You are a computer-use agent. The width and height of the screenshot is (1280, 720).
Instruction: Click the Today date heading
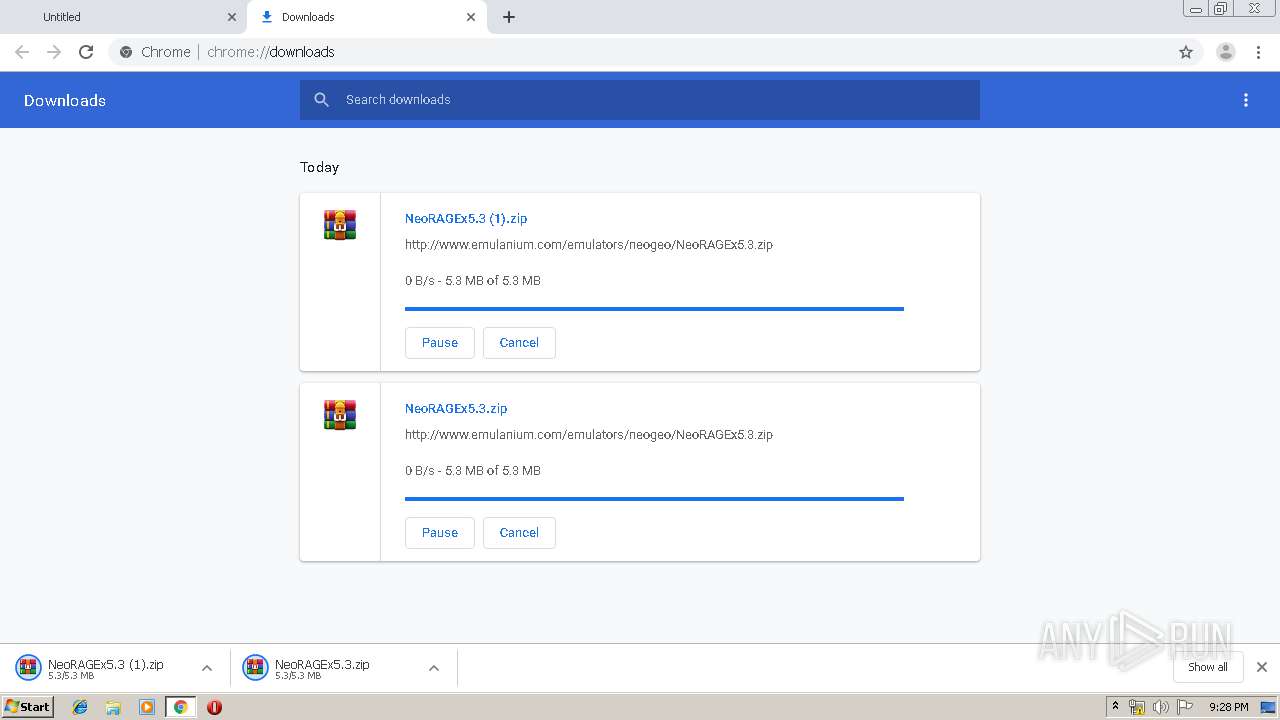point(319,167)
